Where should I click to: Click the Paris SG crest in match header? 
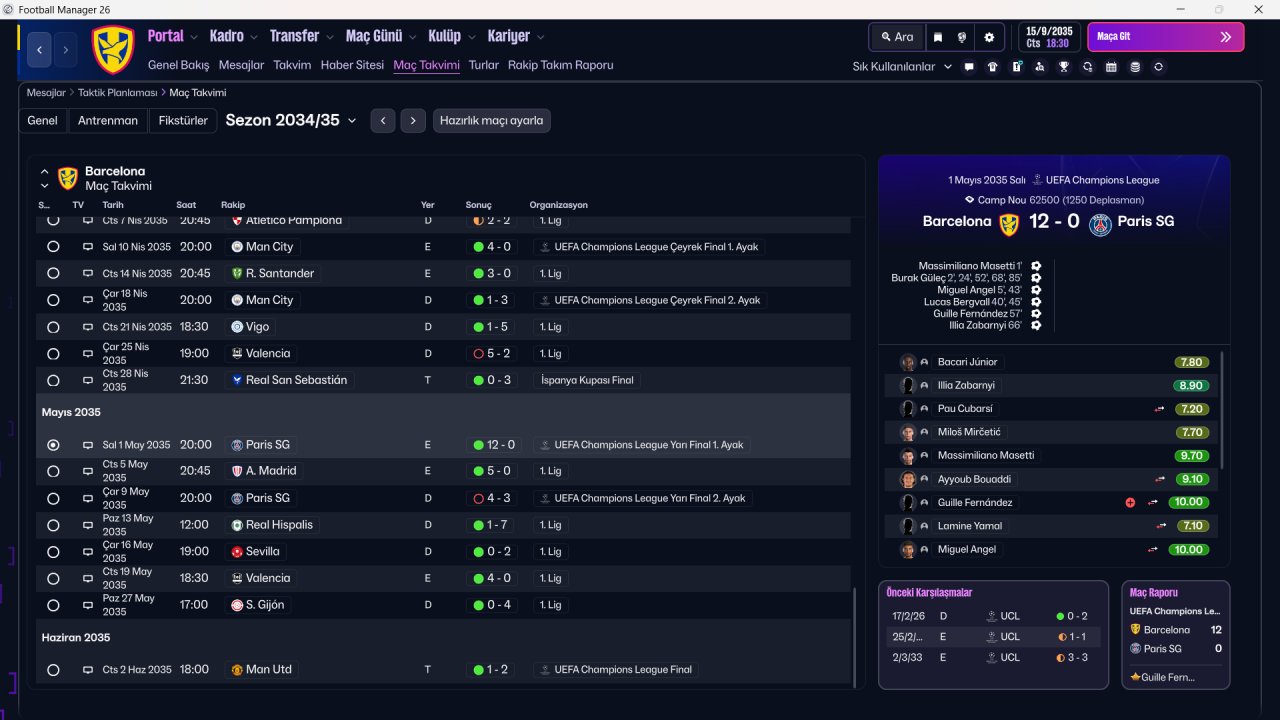tap(1100, 223)
